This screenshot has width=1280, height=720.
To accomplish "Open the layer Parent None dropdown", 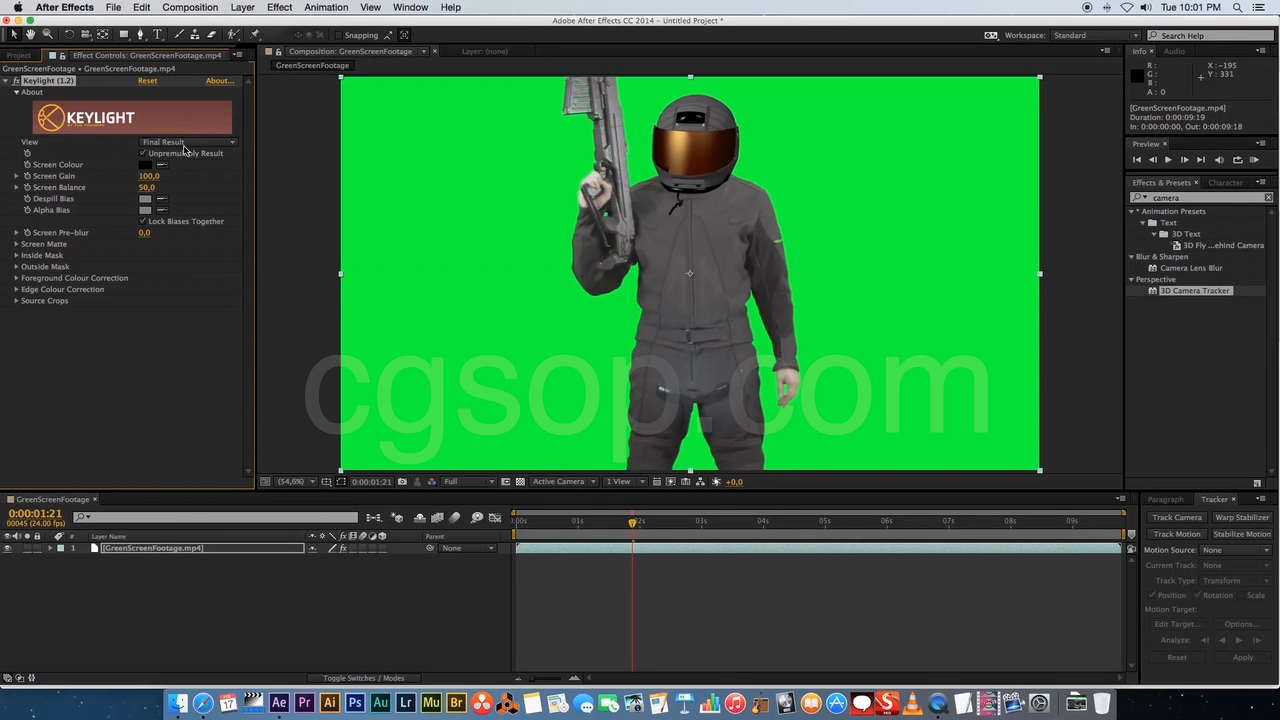I will click(x=468, y=548).
